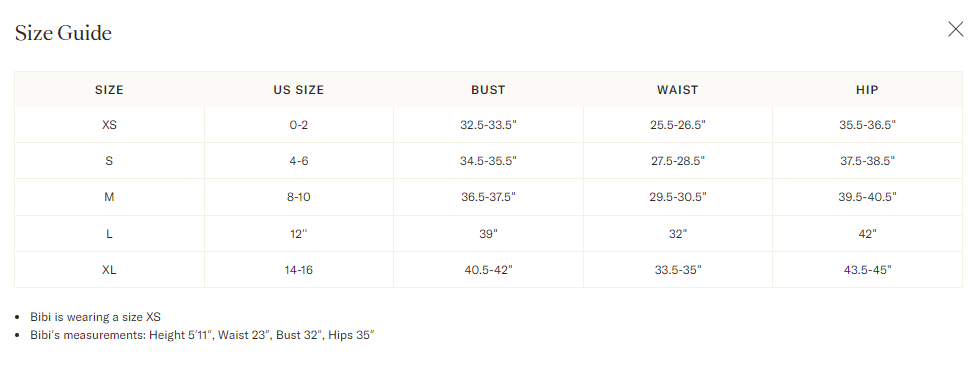Select the S size row label
Viewport: 980px width, 377px height.
pyautogui.click(x=109, y=161)
